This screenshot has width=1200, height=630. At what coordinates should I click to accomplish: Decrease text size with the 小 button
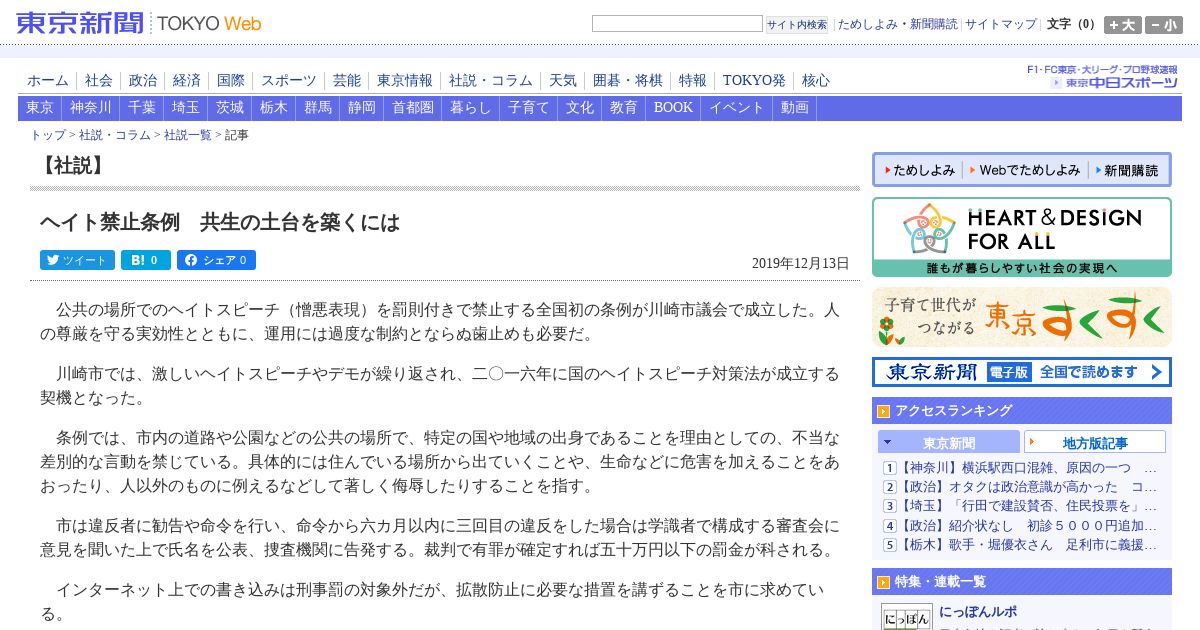click(1164, 25)
